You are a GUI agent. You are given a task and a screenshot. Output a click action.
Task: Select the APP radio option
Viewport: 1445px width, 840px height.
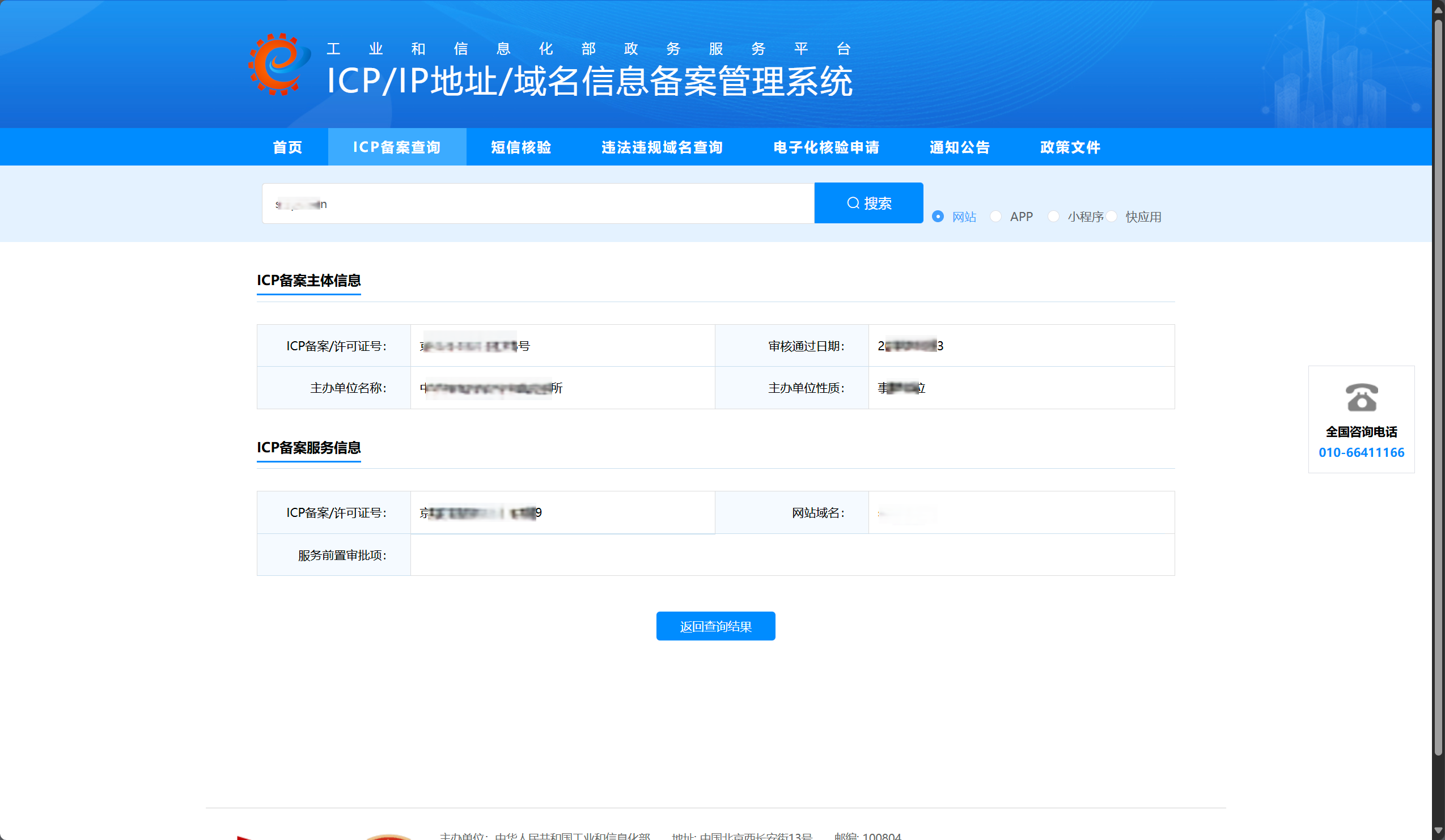point(996,217)
